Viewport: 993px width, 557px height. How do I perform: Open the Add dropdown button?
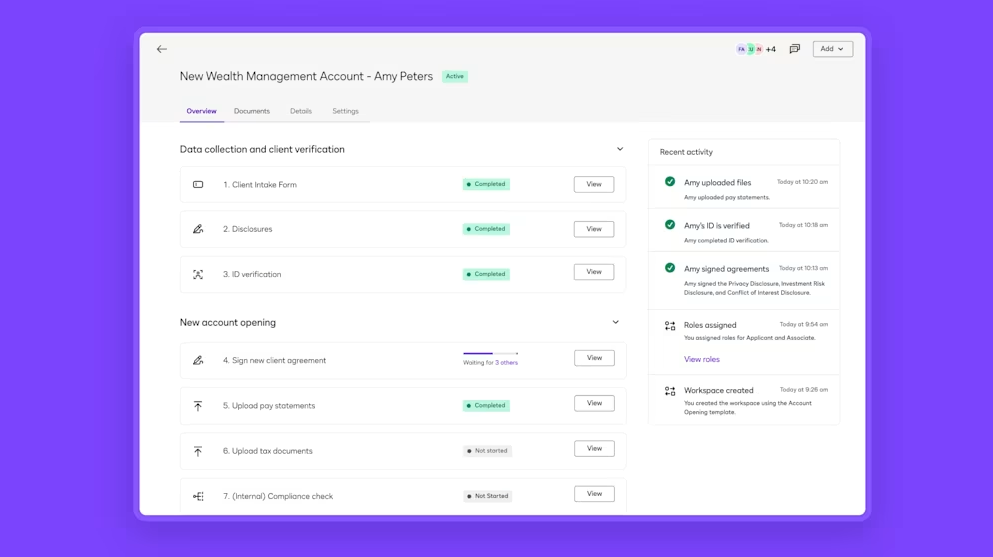point(832,49)
